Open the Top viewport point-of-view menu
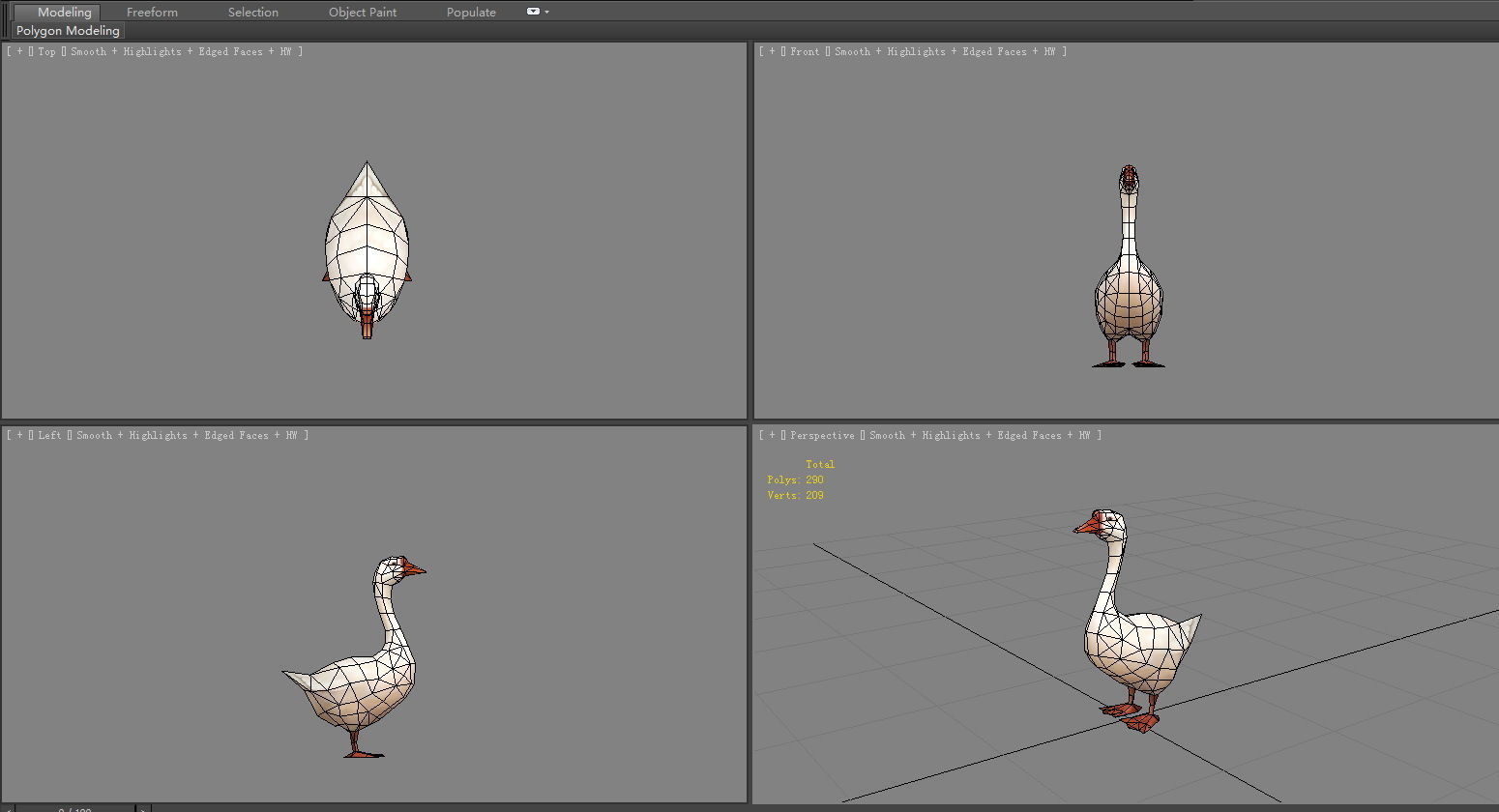 [45, 51]
